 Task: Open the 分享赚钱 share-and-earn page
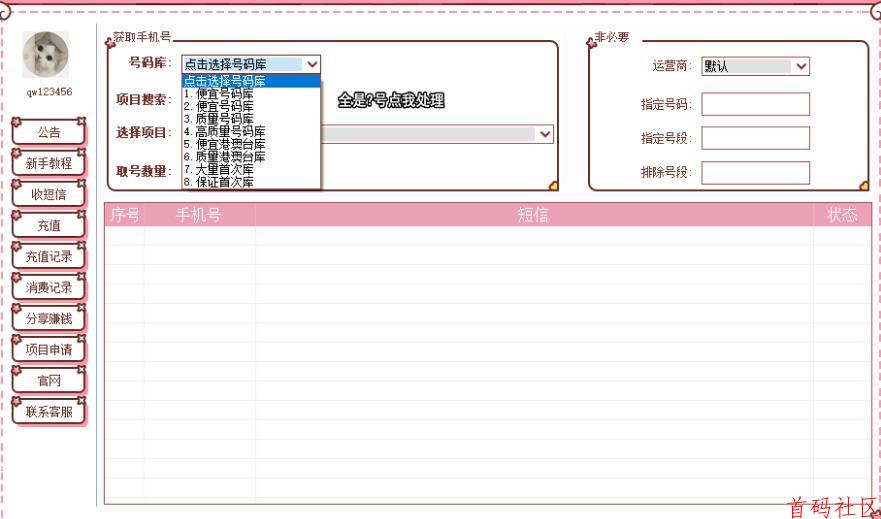point(48,318)
